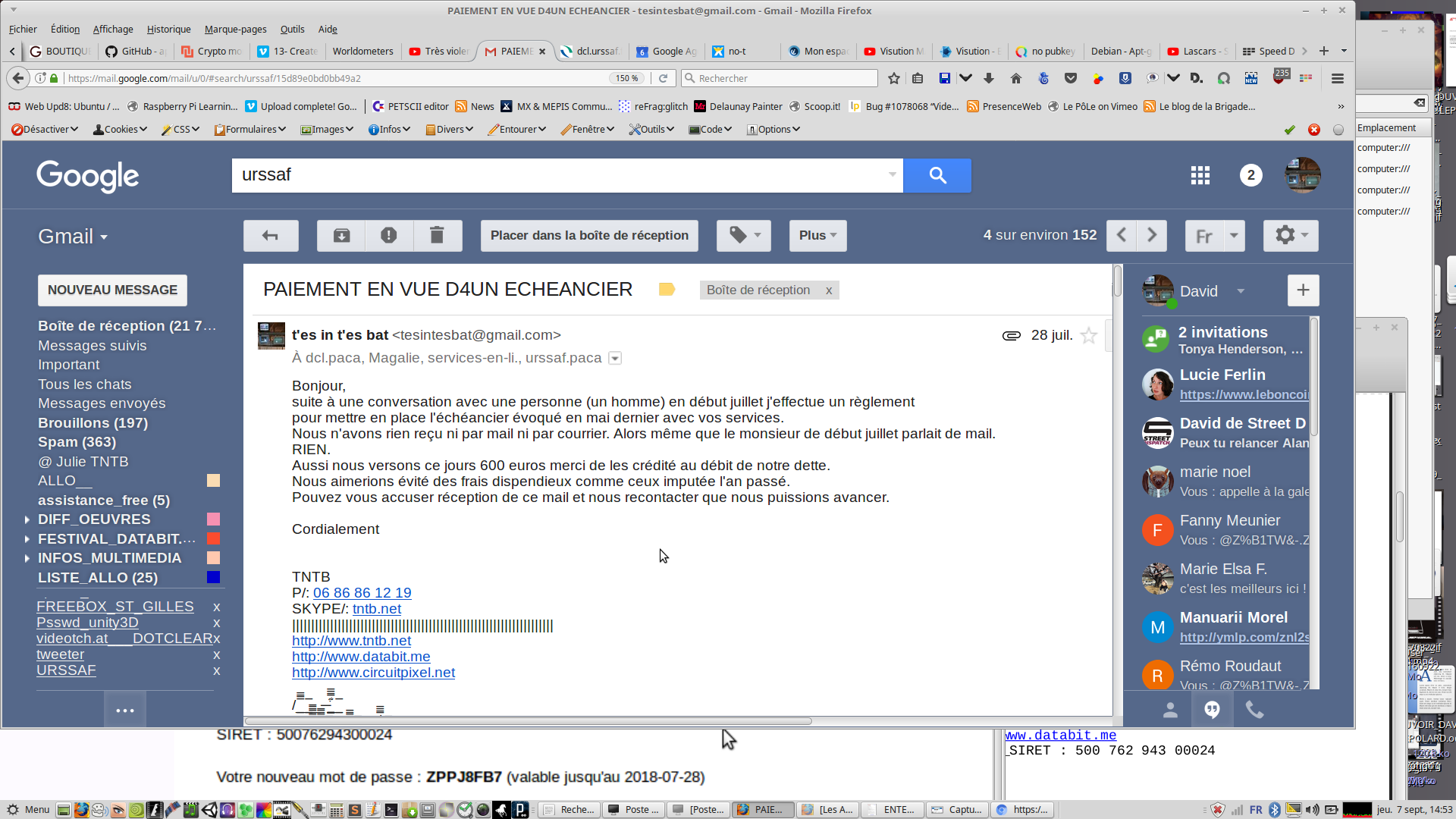The height and width of the screenshot is (819, 1456).
Task: Star the message from t'es in t'es bat
Action: (x=1089, y=336)
